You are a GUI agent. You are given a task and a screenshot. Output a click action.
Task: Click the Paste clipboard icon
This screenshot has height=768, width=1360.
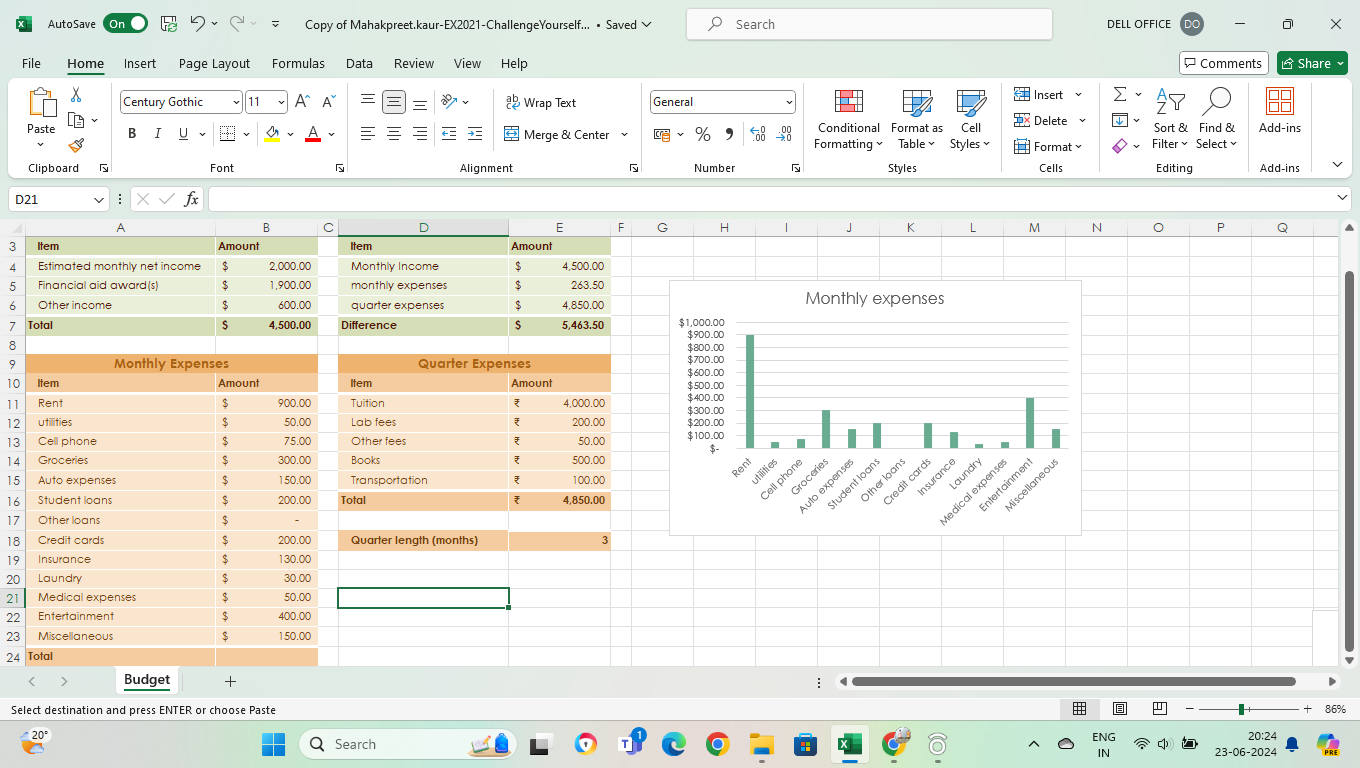[41, 103]
